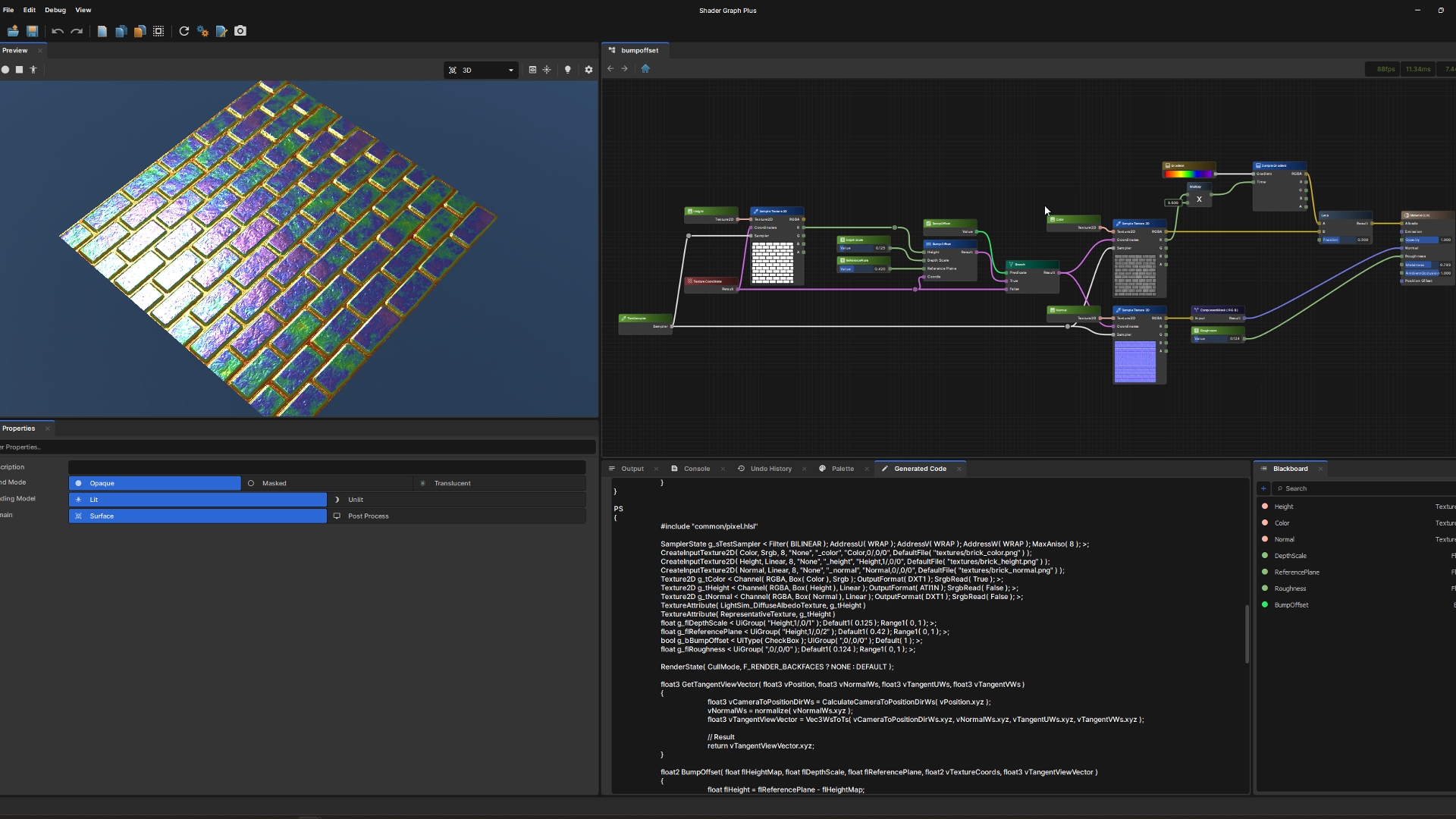Select sphere preview model shape
1456x819 pixels.
point(5,70)
